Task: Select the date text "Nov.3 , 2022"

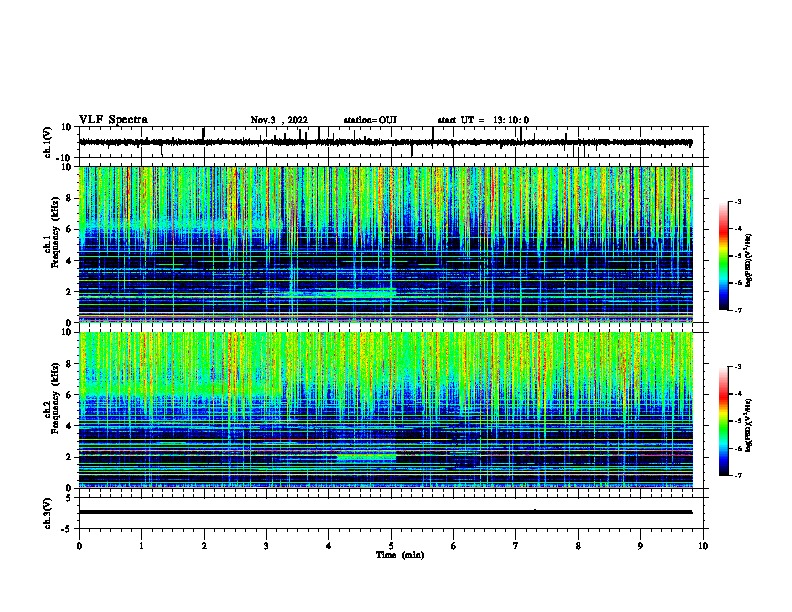Action: 279,120
